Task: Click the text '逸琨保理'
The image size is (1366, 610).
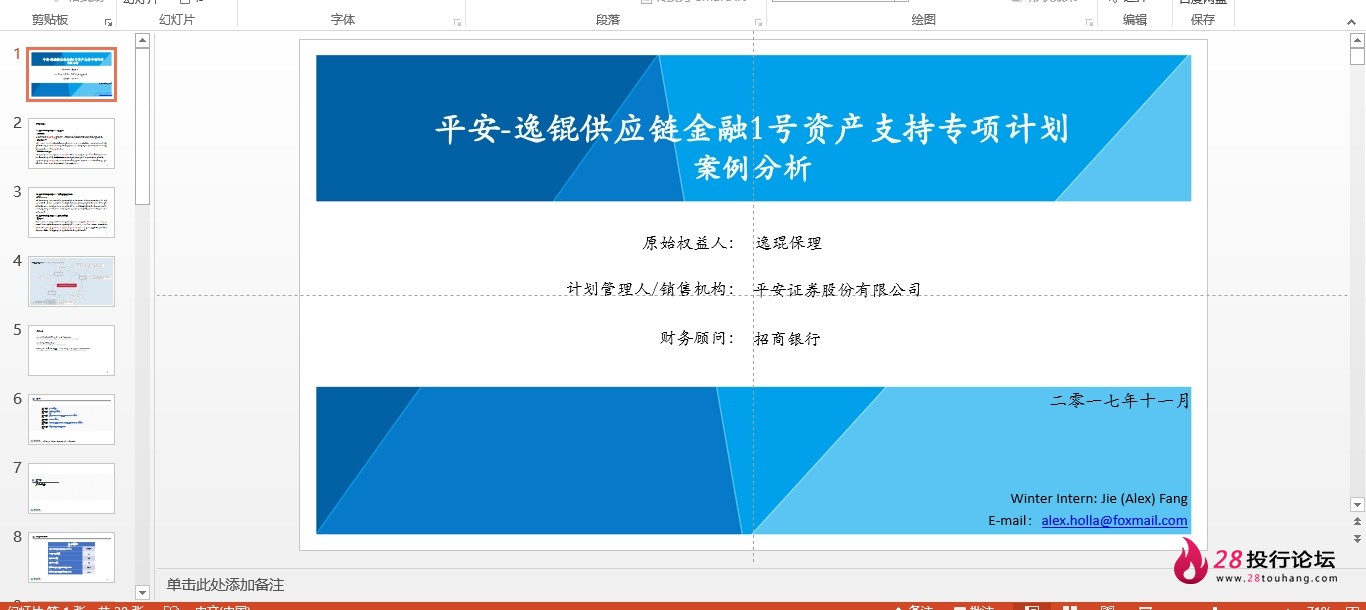Action: tap(789, 243)
